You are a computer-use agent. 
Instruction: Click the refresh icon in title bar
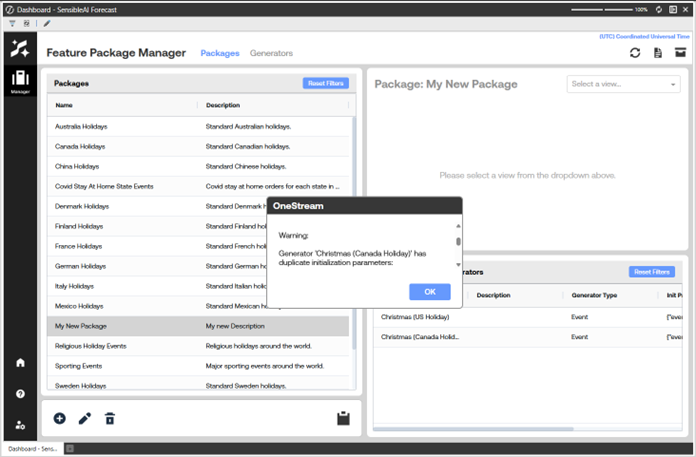tap(659, 9)
